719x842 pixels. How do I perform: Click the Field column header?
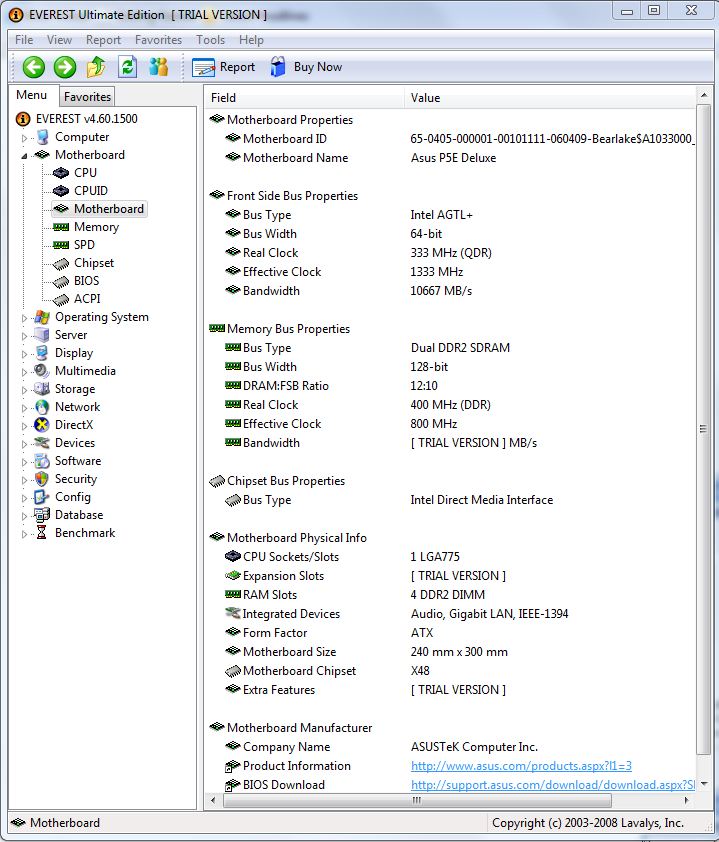304,98
